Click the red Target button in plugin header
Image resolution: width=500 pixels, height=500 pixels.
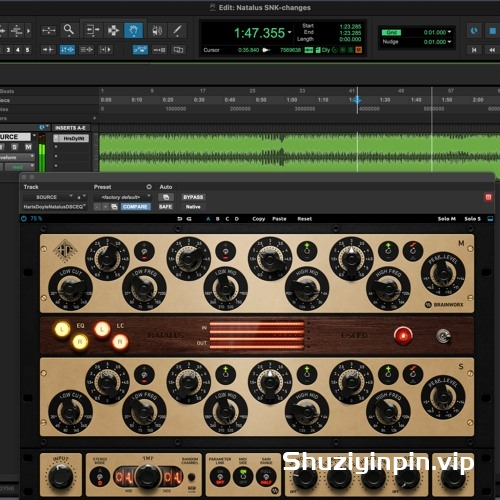pos(488,197)
